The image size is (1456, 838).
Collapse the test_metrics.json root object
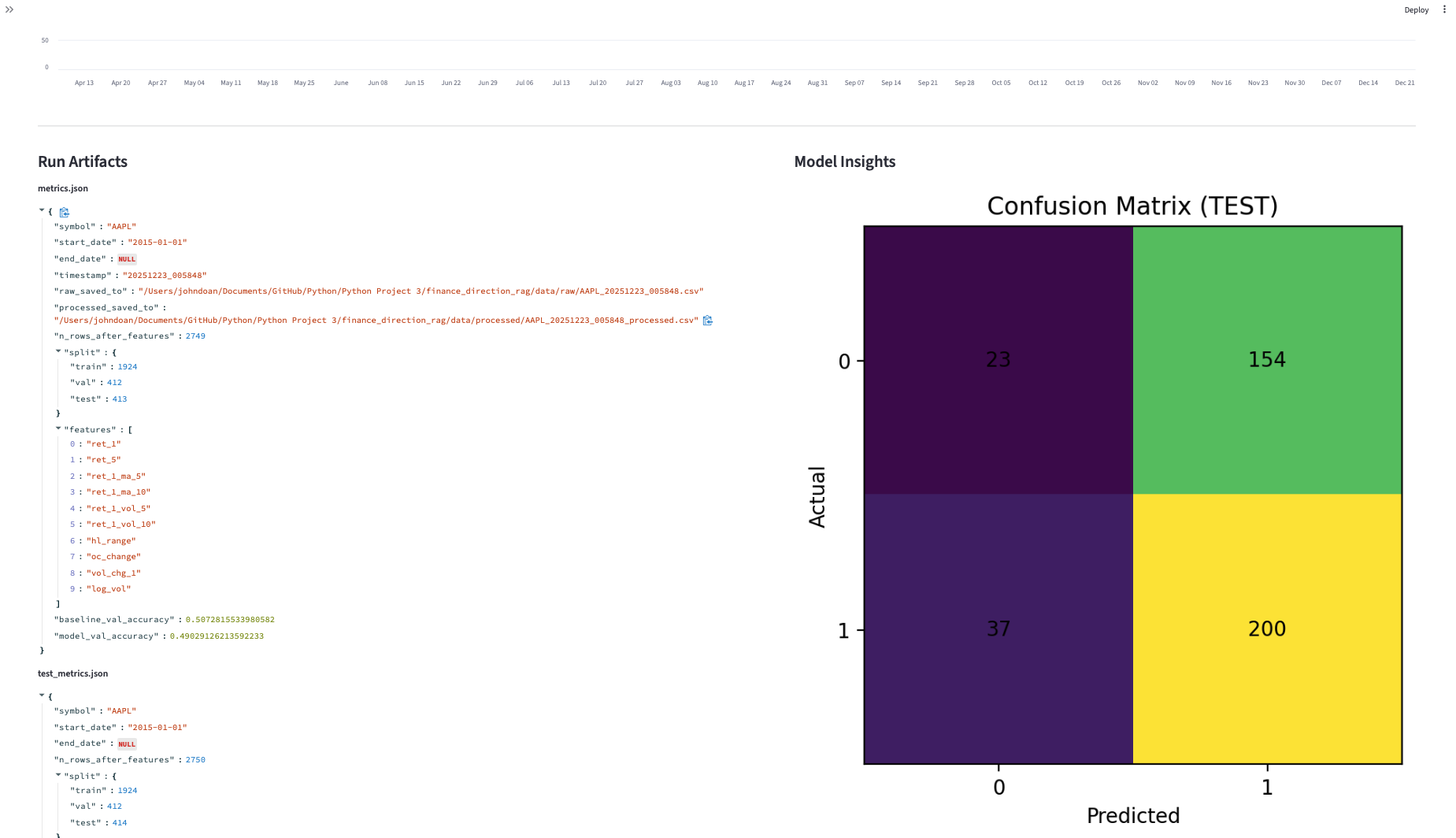click(x=41, y=695)
